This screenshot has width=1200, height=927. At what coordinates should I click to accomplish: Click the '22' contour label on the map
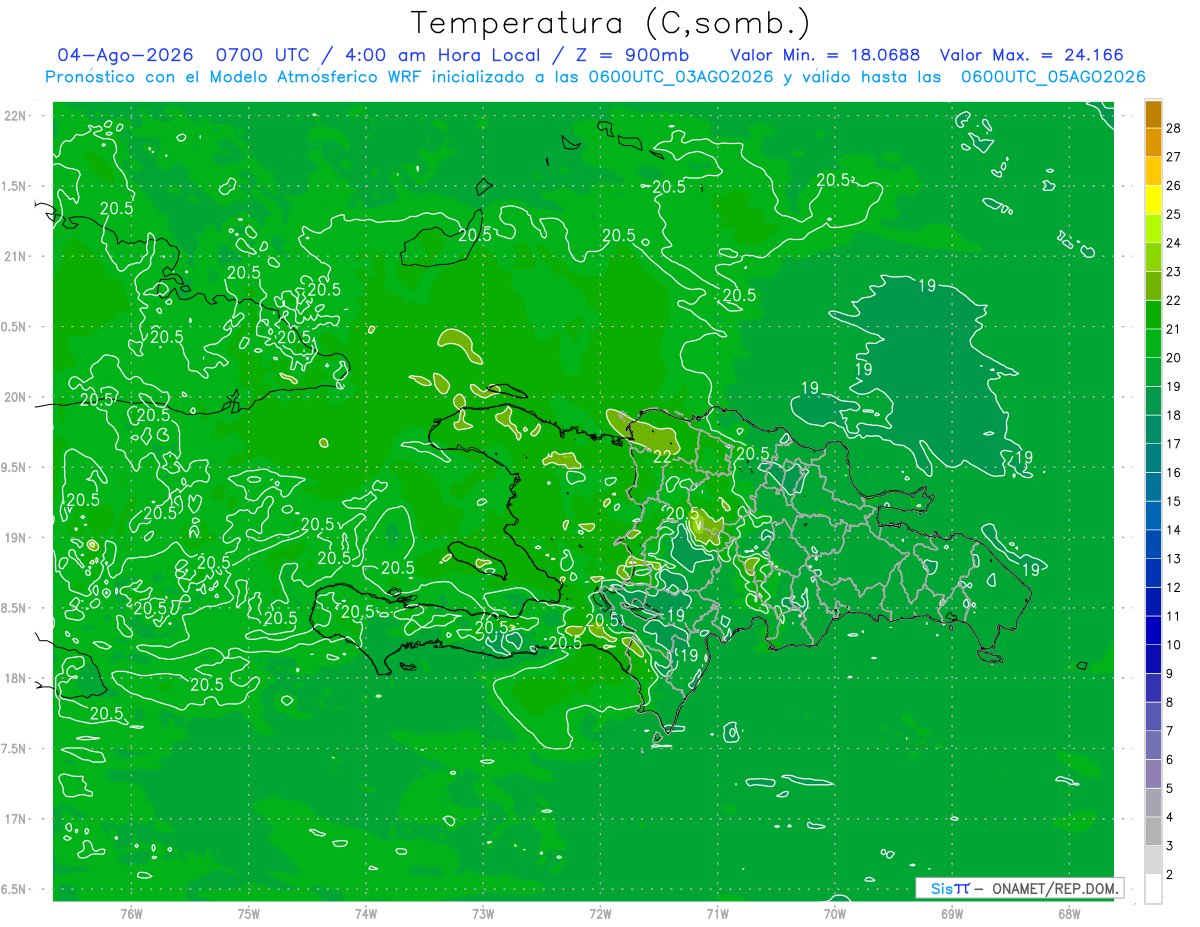pyautogui.click(x=661, y=456)
